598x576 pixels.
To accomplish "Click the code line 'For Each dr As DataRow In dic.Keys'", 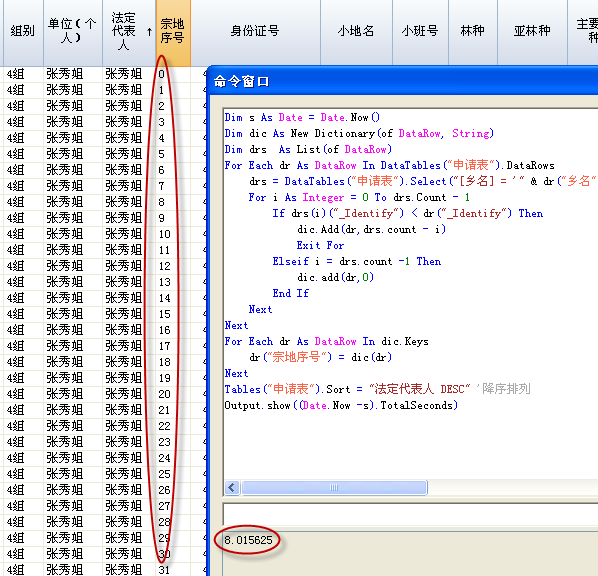I will point(326,341).
